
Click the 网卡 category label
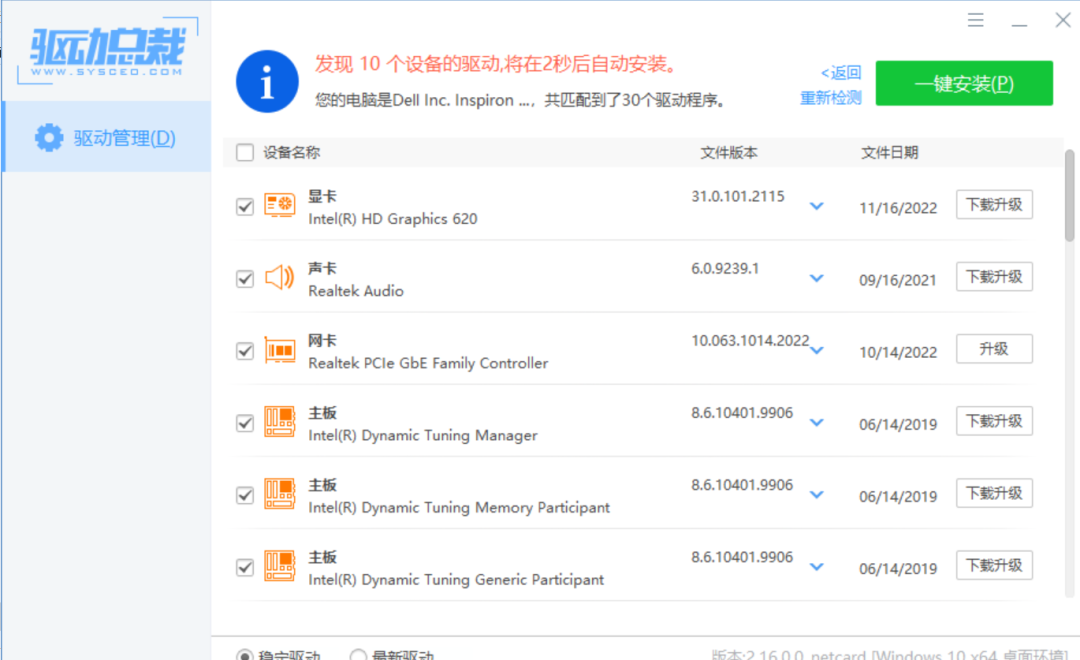click(x=322, y=340)
